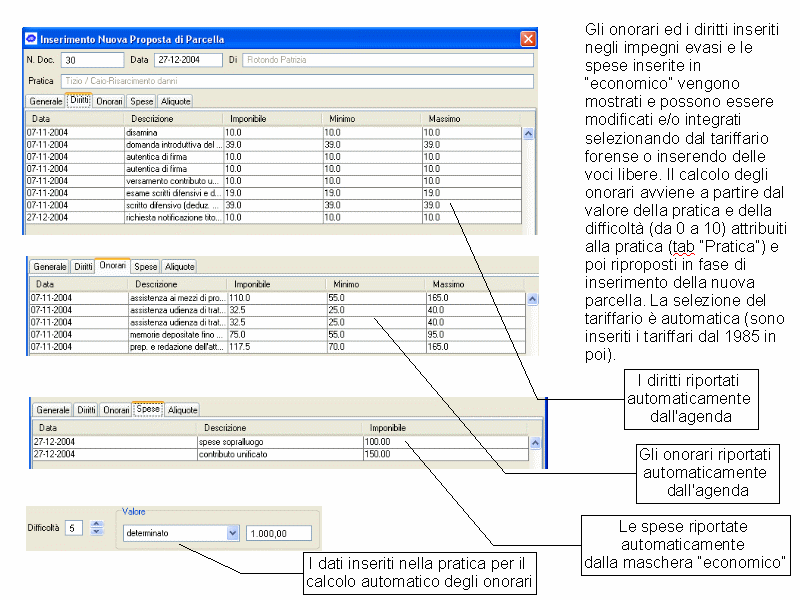This screenshot has width=800, height=600.
Task: Click the Pratica field Tizio / Caio-Risarcimento danni
Action: 297,81
